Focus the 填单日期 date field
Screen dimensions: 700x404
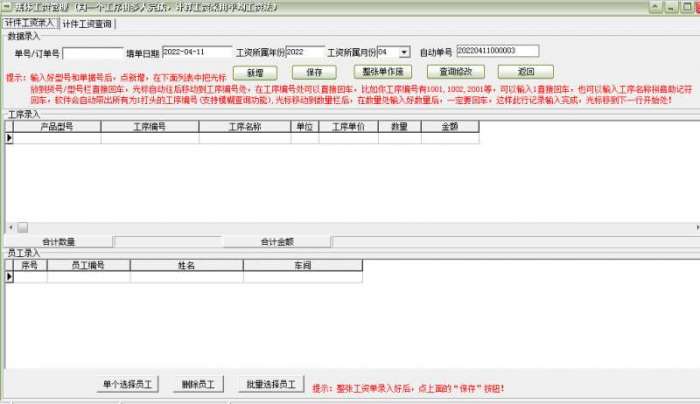pos(197,52)
